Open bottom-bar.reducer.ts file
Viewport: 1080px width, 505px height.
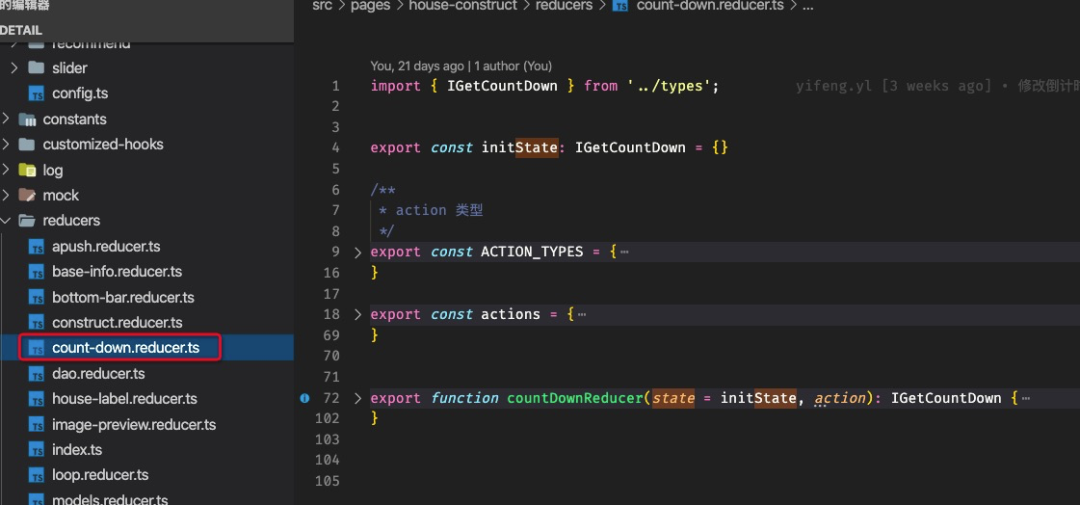coord(123,298)
